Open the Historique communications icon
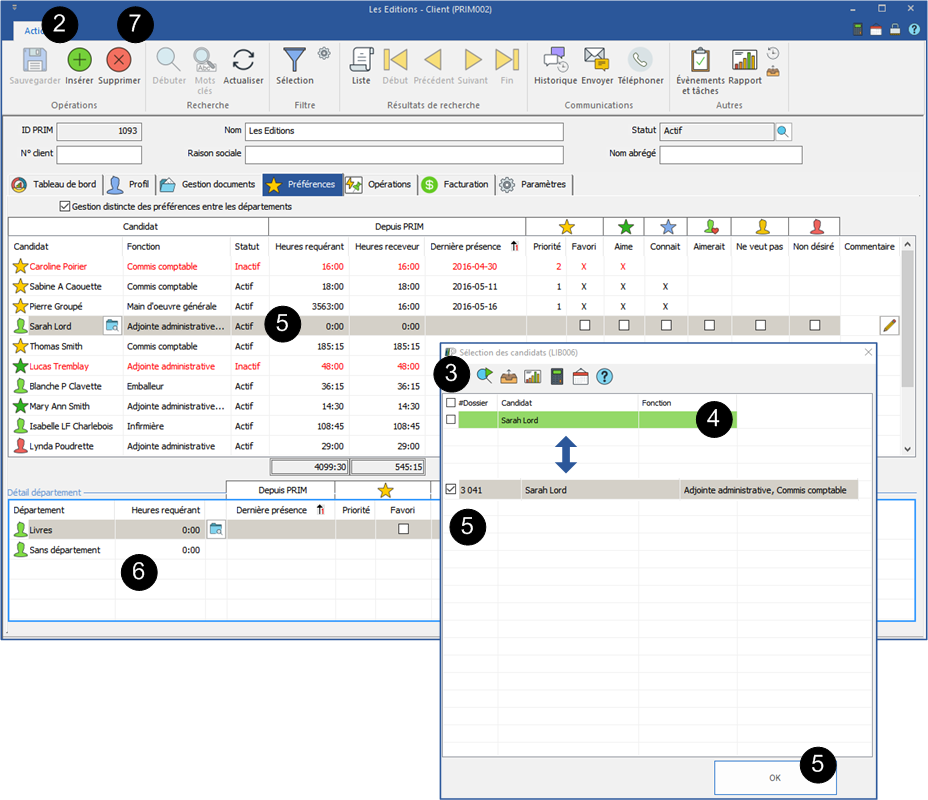928x800 pixels. pos(555,60)
